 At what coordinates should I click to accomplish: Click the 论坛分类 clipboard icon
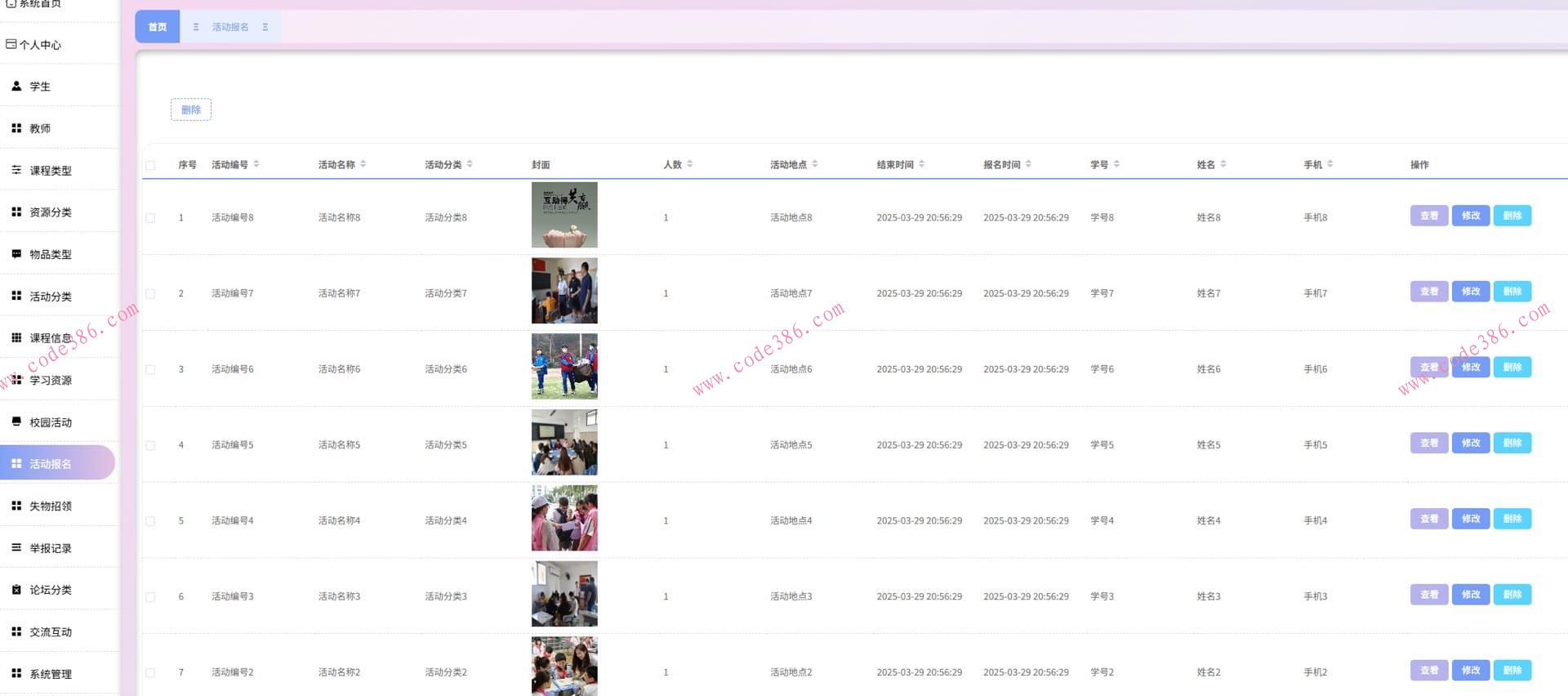tap(16, 589)
